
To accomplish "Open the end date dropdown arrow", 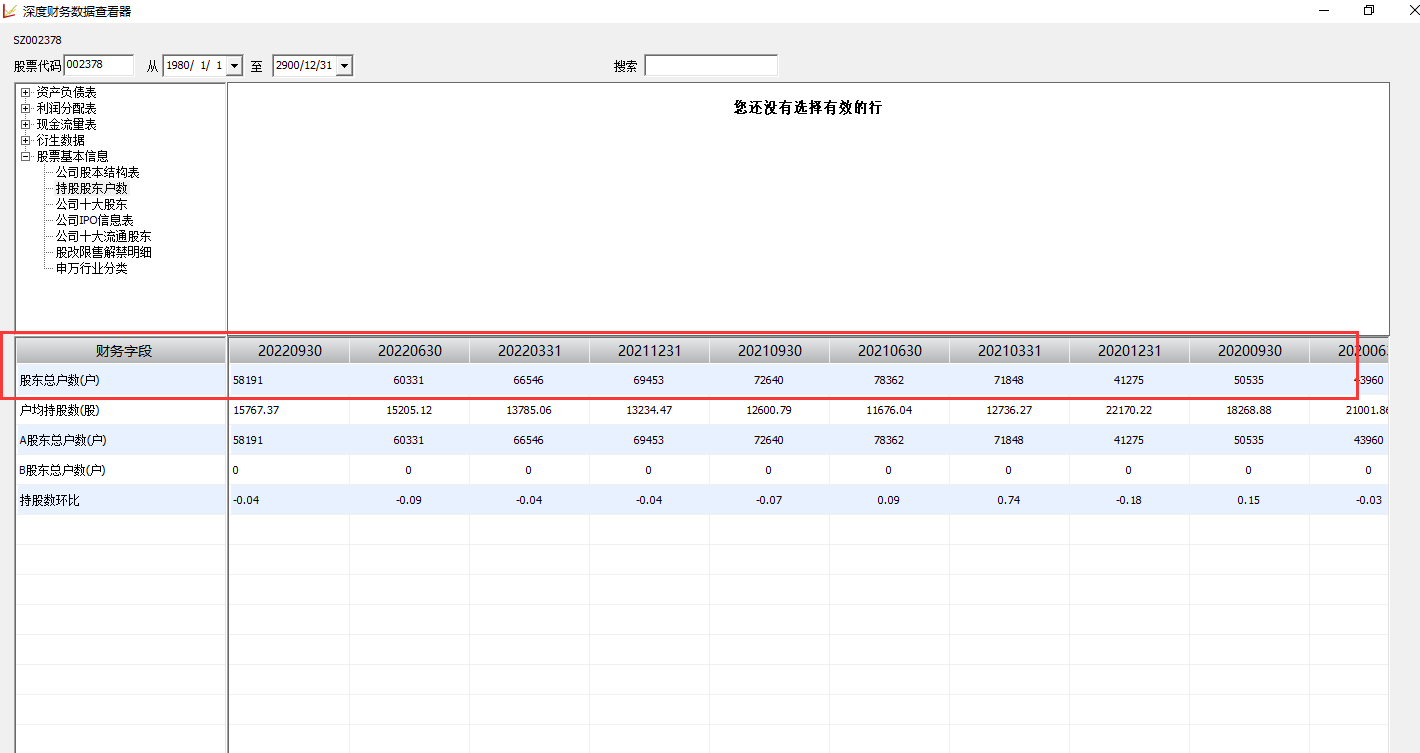I will [x=345, y=66].
